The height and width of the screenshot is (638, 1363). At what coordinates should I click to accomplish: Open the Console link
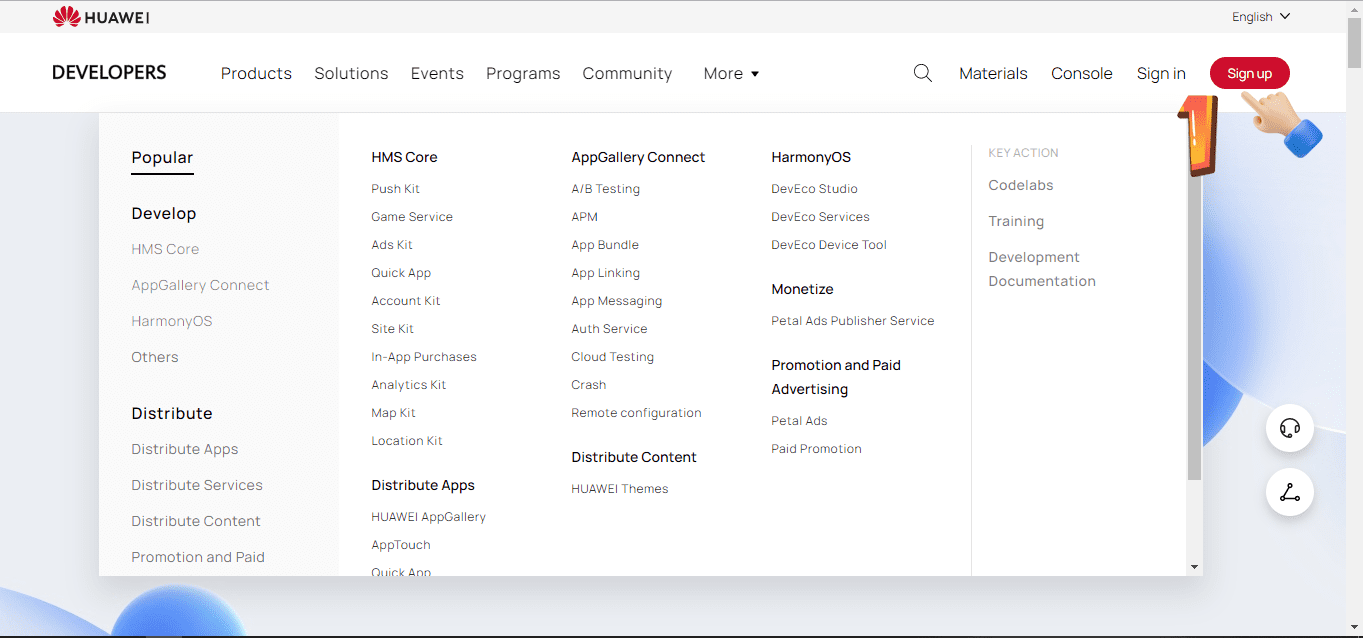[x=1082, y=73]
